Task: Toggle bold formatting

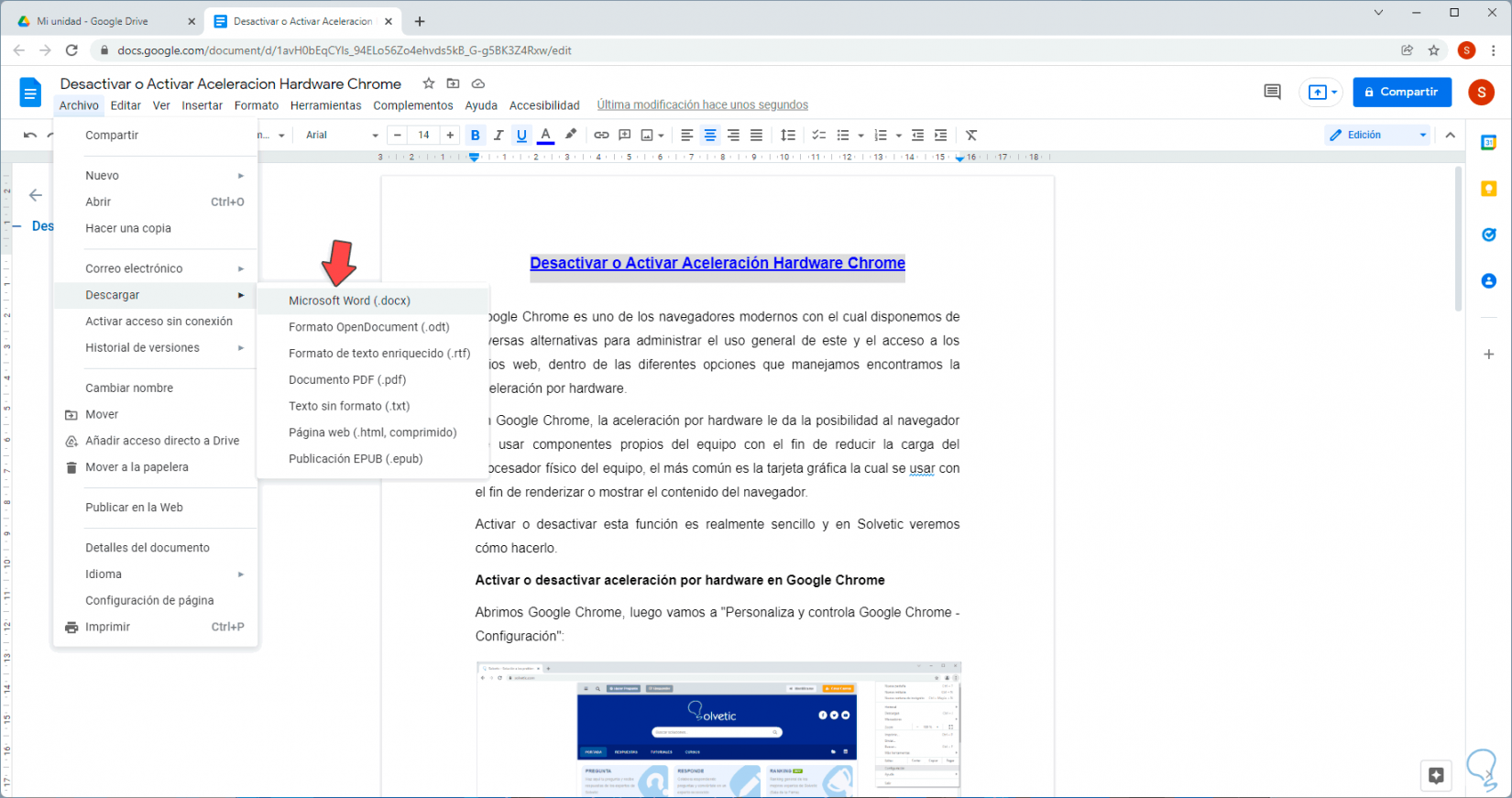Action: 475,136
